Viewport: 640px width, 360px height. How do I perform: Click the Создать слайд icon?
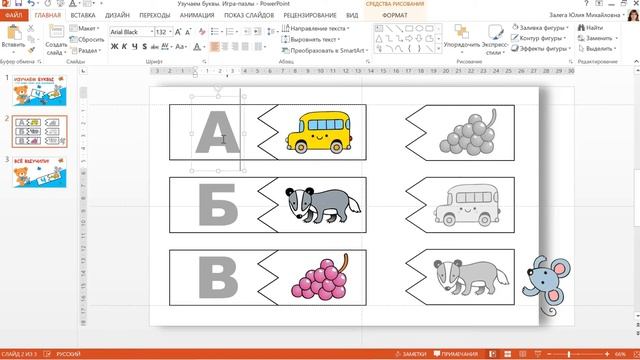(x=56, y=31)
